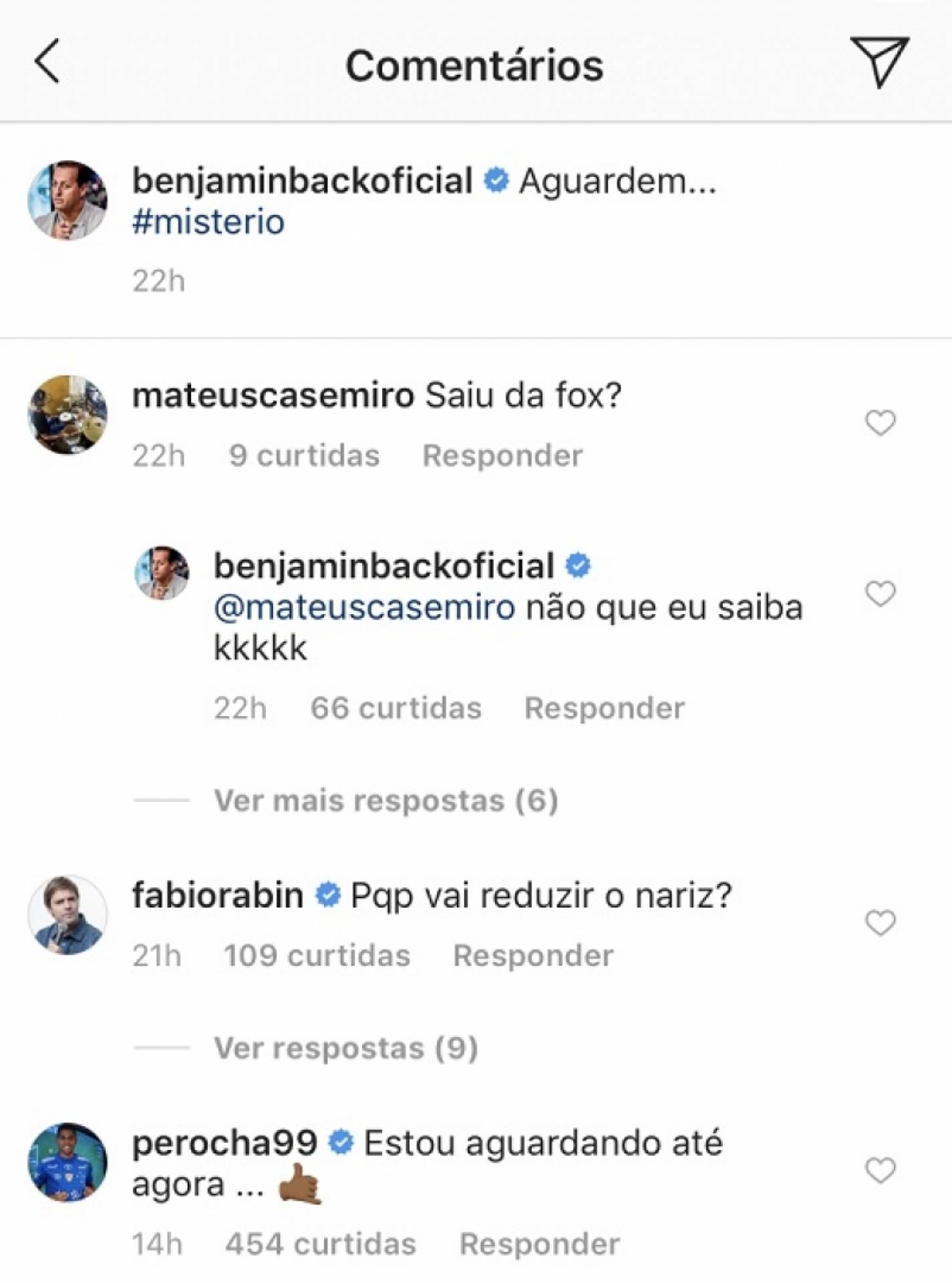The width and height of the screenshot is (952, 1283).
Task: Like benjaminbackoficial's reply with the heart
Action: pos(880,593)
